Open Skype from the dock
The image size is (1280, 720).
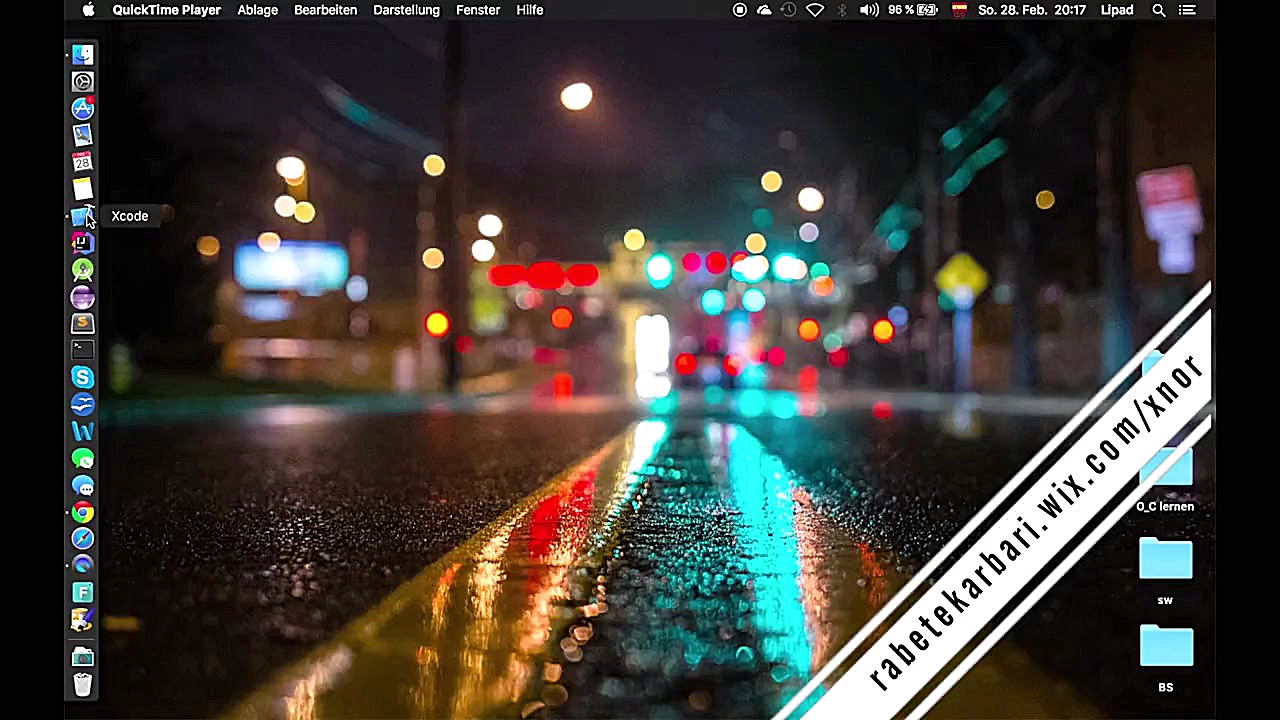(x=82, y=377)
